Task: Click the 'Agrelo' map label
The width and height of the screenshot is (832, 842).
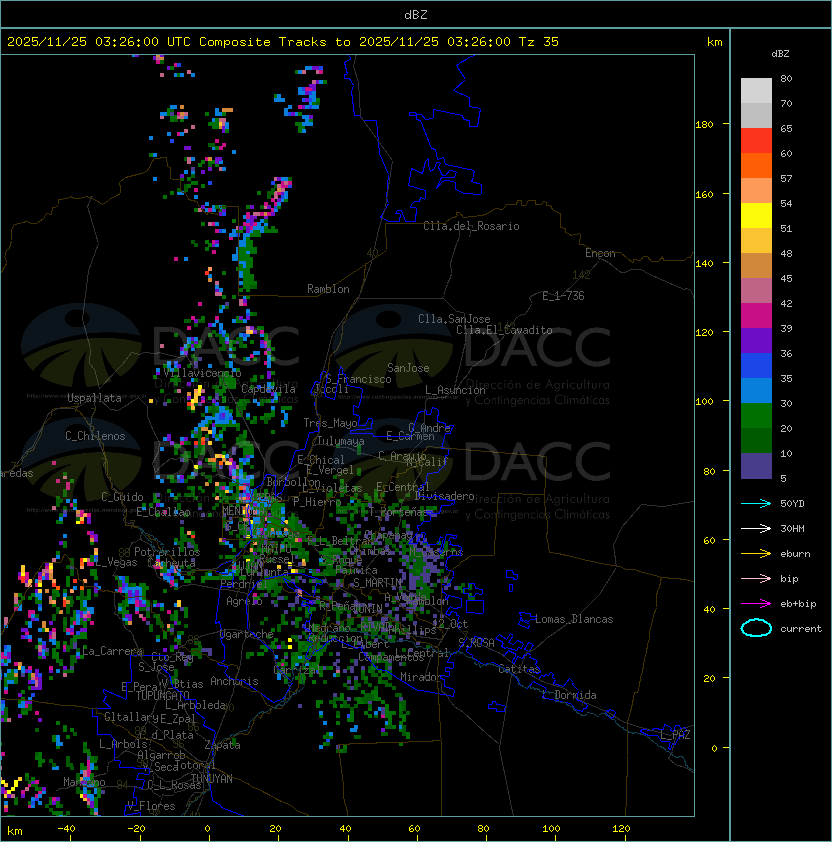Action: click(244, 601)
